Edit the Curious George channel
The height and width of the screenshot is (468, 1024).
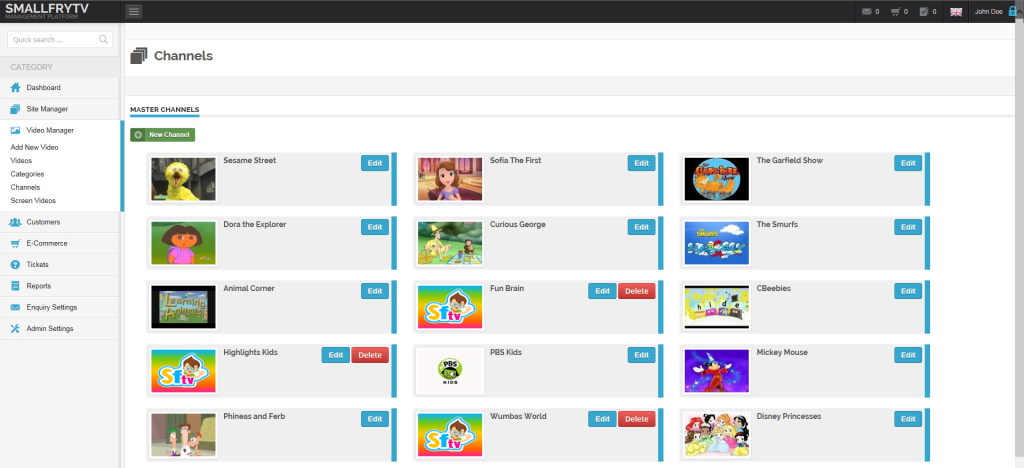point(641,227)
